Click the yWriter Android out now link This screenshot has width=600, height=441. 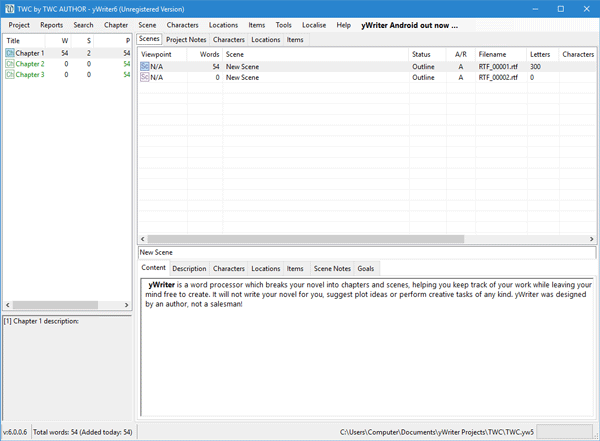coord(409,26)
